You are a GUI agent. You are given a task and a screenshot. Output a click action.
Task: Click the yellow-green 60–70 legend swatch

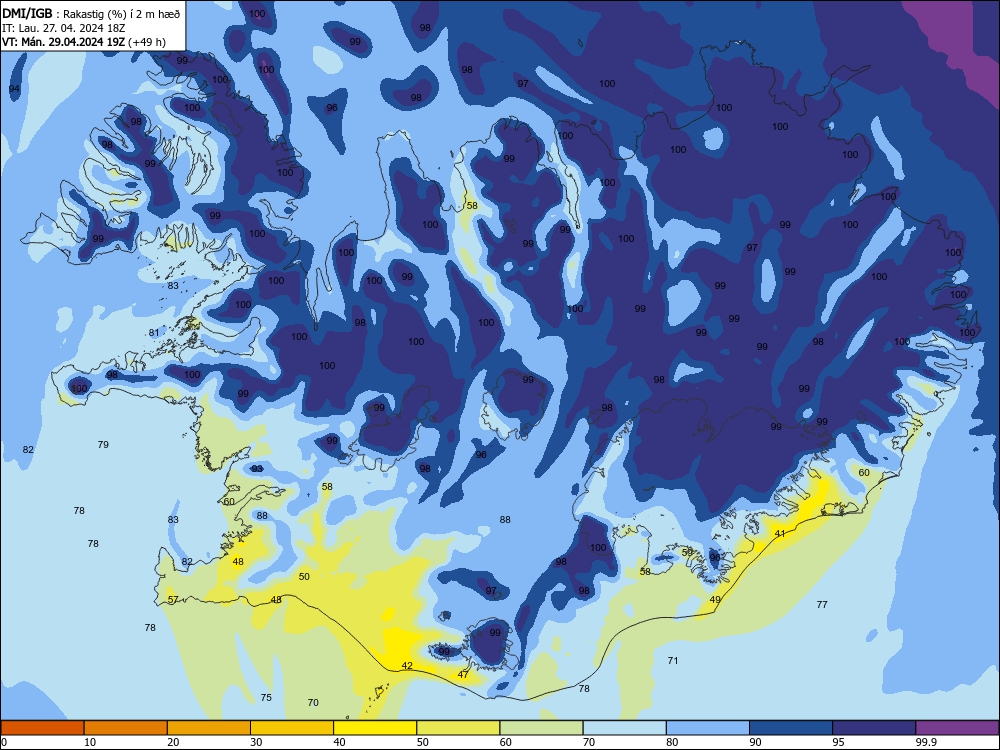tap(541, 728)
